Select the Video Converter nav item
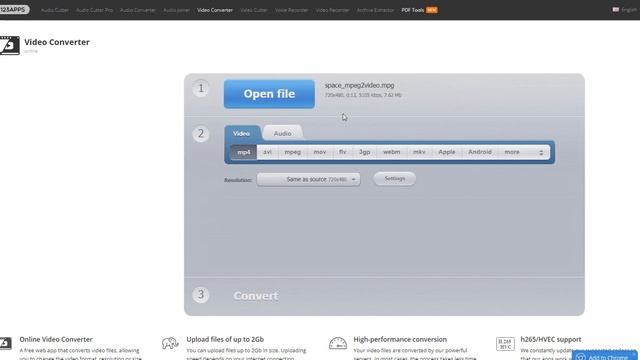The image size is (640, 360). pyautogui.click(x=215, y=10)
